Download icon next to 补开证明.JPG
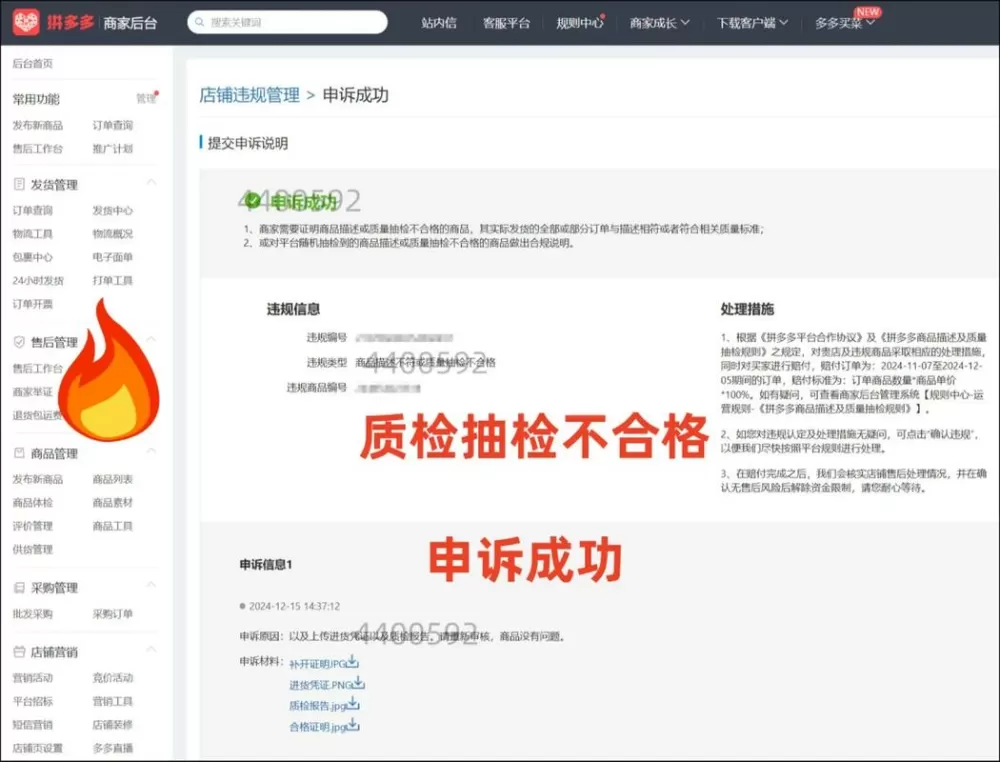1000x762 pixels. point(353,663)
